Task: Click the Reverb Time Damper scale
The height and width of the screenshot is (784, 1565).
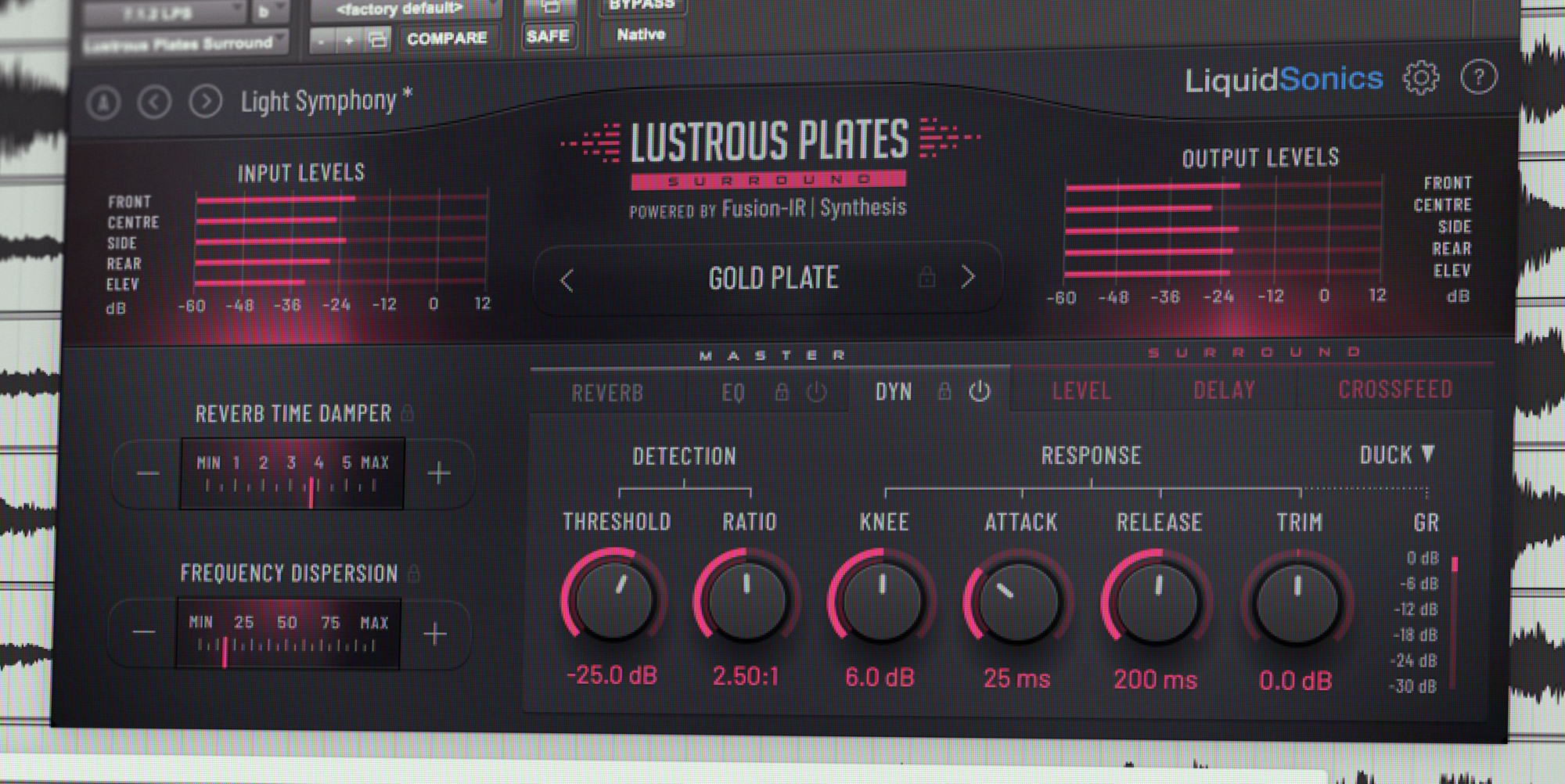Action: (292, 474)
